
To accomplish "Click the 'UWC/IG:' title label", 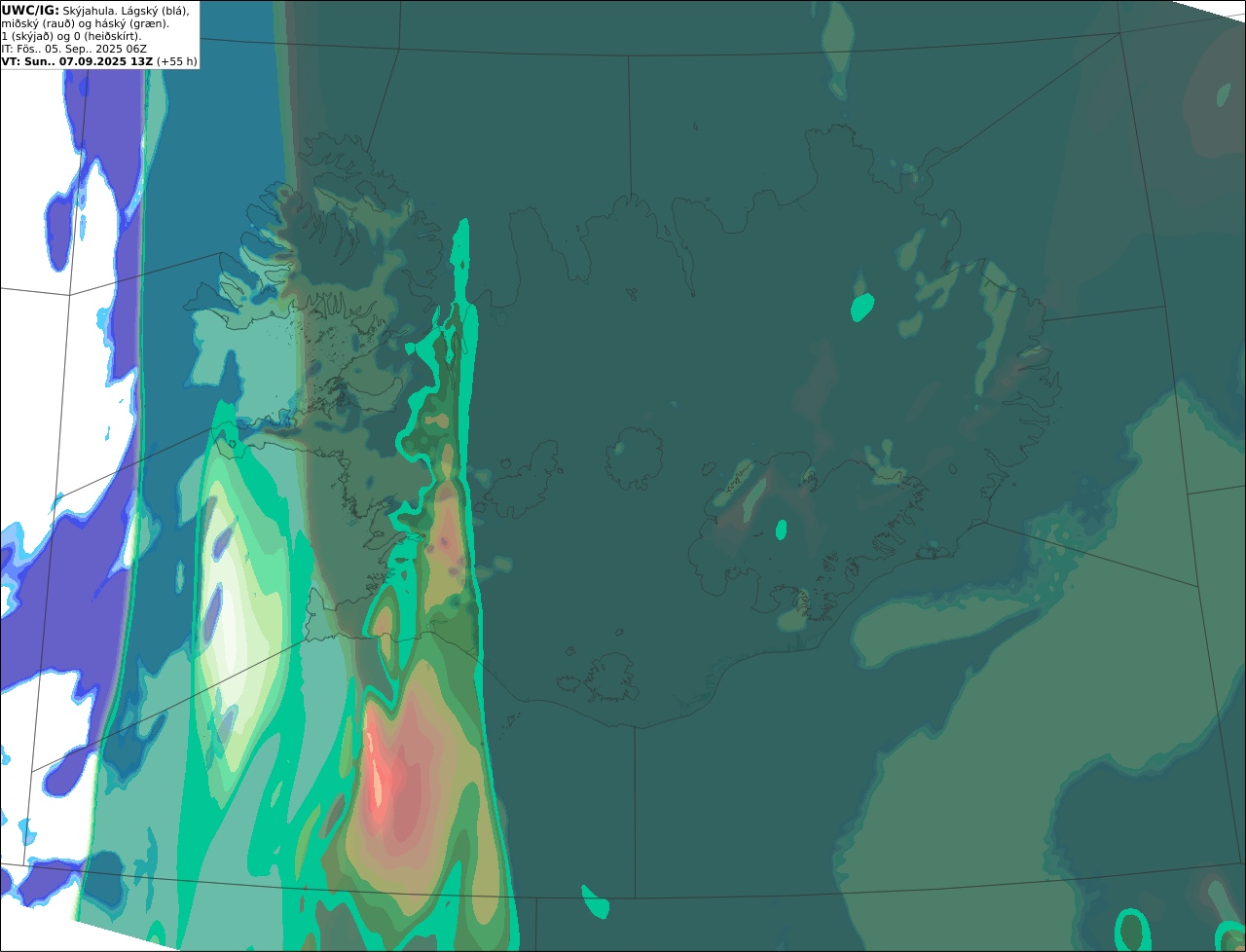I will 30,10.
